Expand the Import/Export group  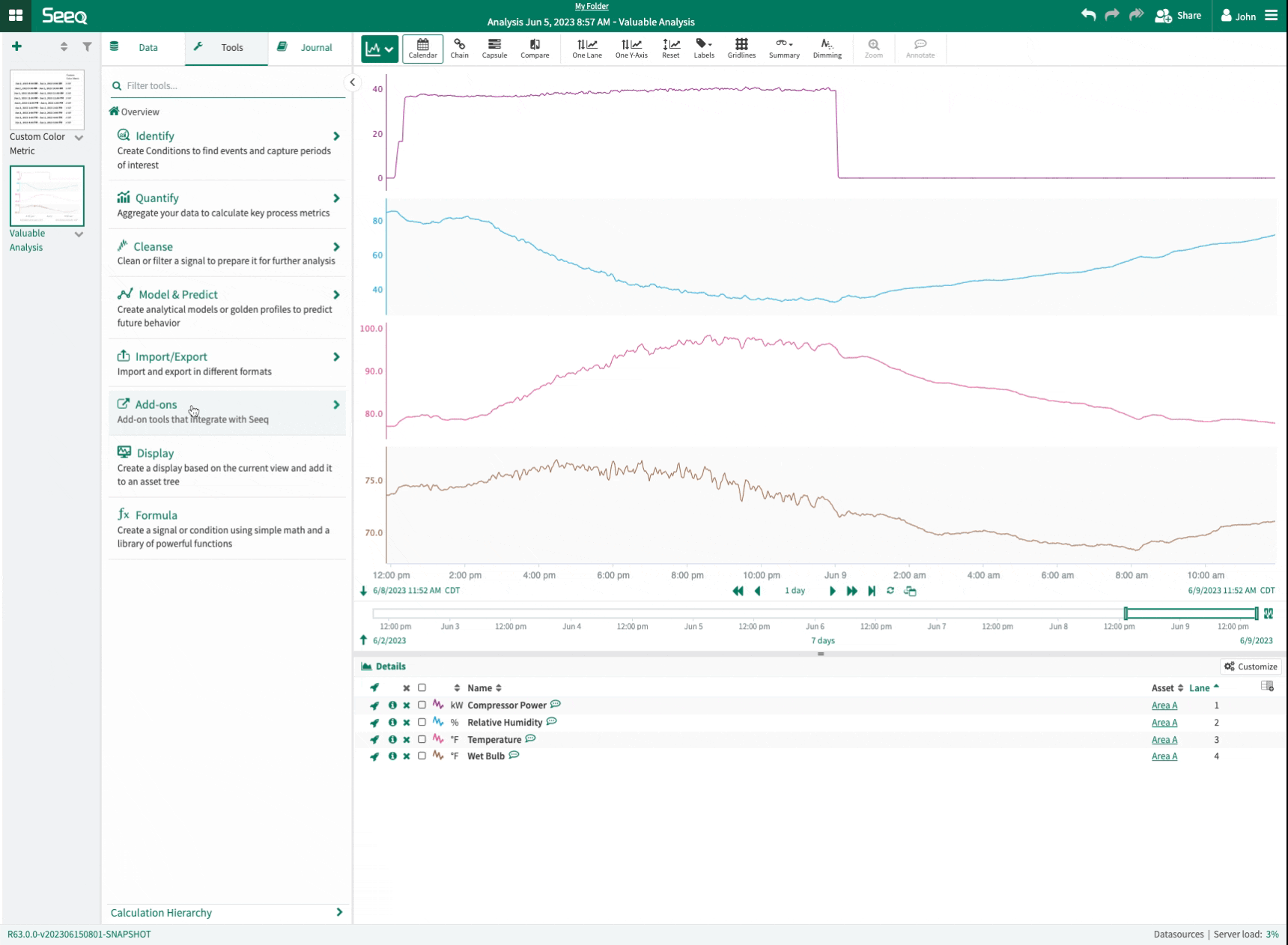point(228,363)
